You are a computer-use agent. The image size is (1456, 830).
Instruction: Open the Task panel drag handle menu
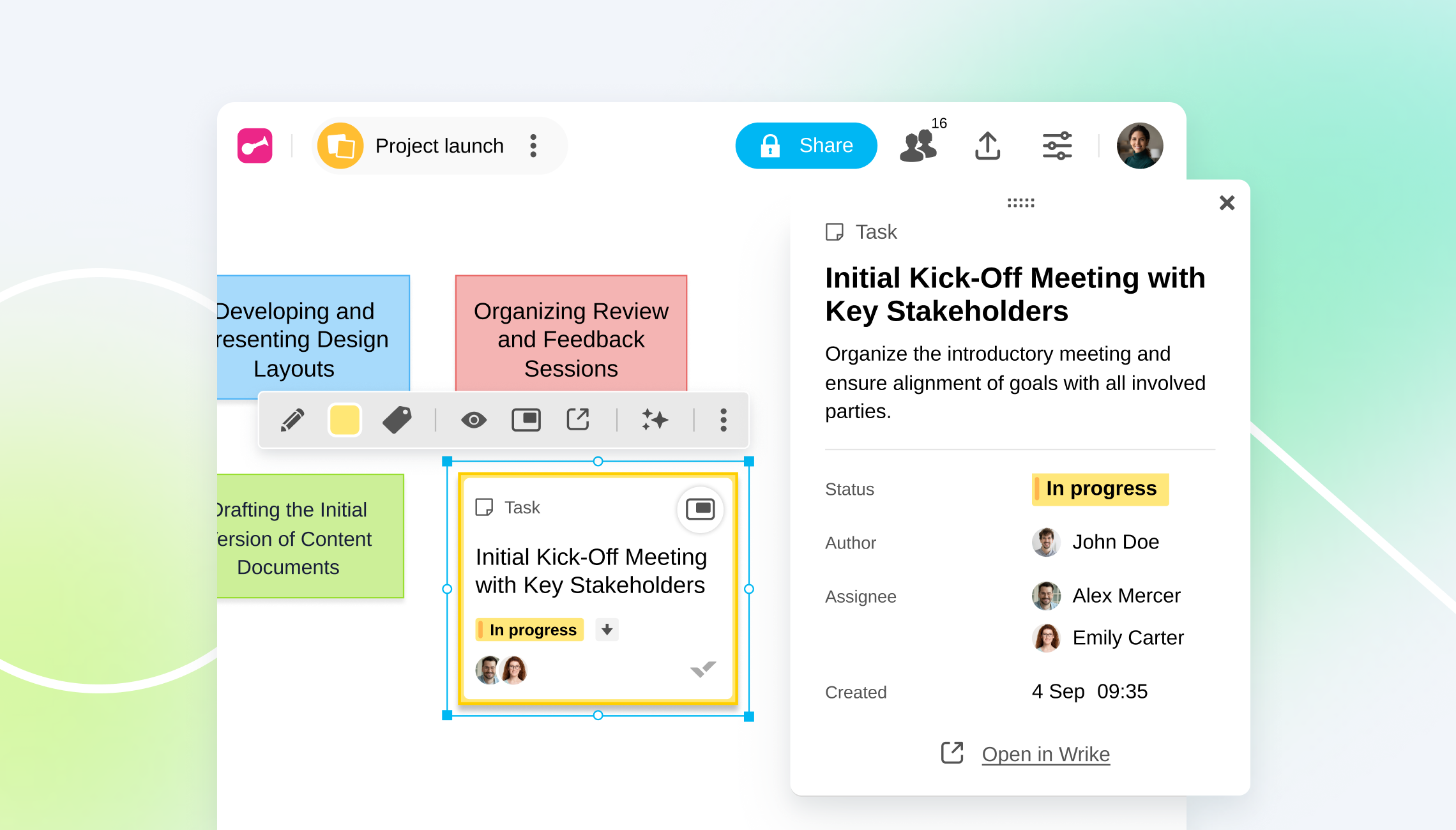[1020, 202]
